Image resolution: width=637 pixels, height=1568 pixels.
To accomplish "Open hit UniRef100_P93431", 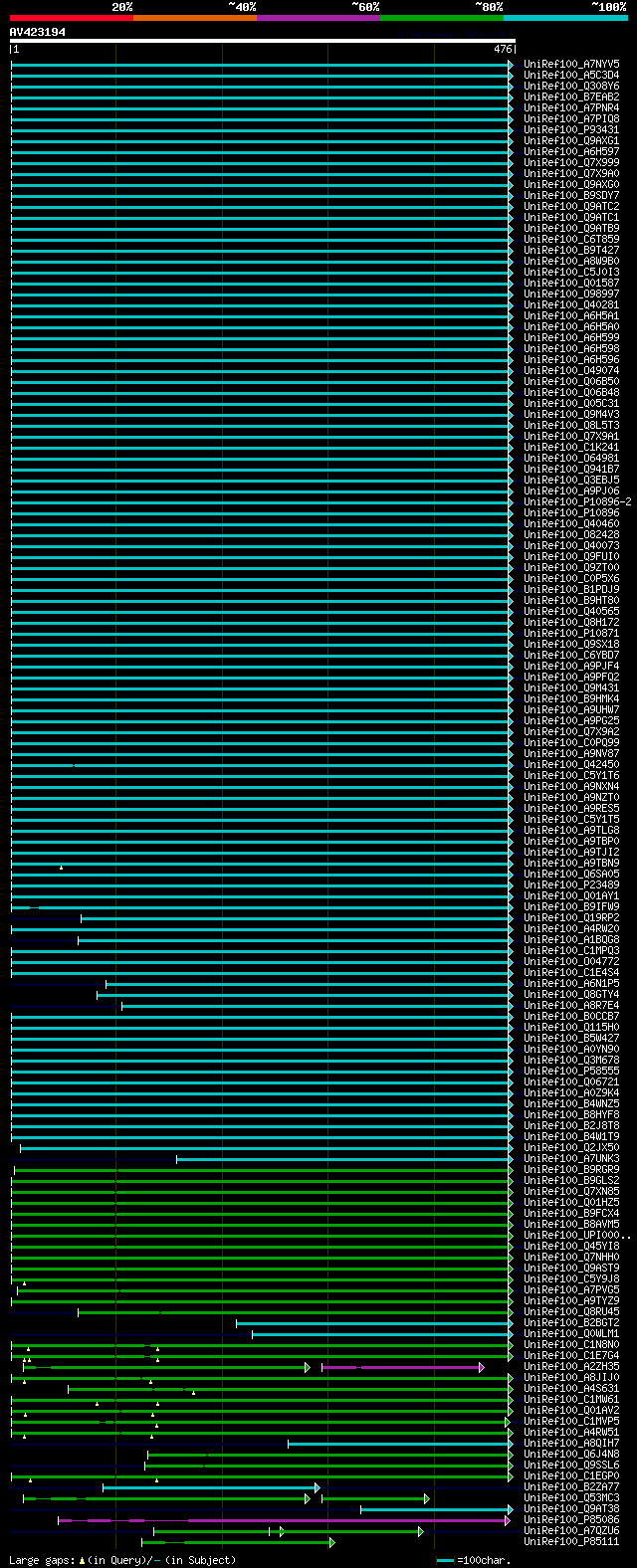I will pyautogui.click(x=571, y=129).
